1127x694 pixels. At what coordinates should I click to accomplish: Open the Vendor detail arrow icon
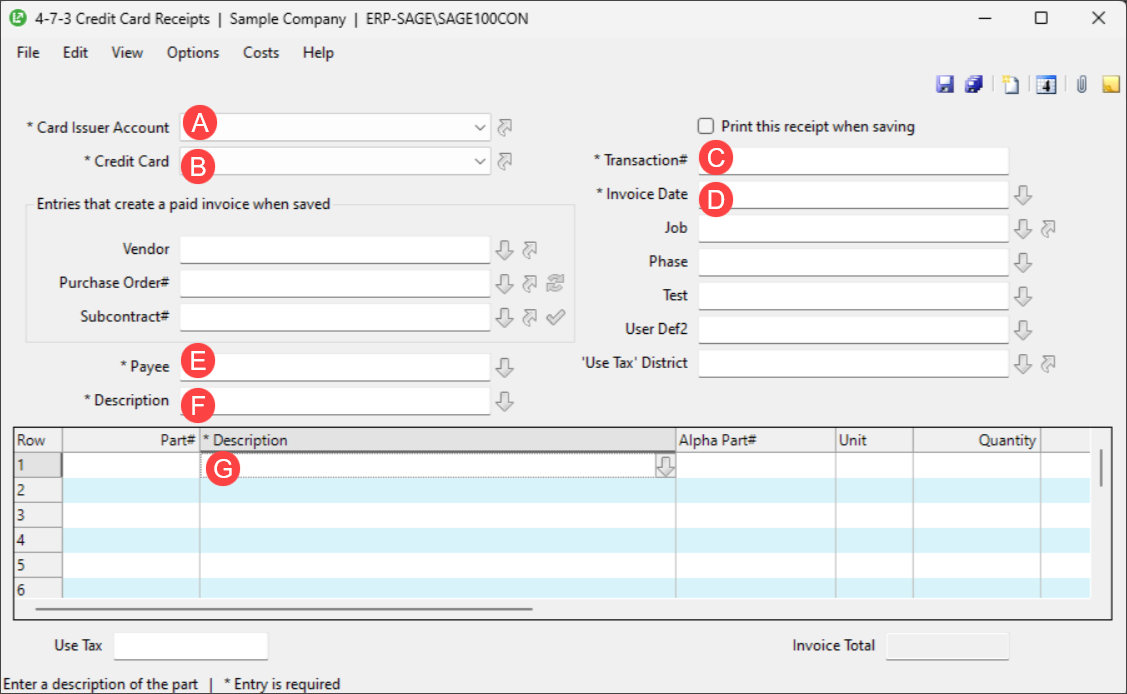tap(530, 249)
